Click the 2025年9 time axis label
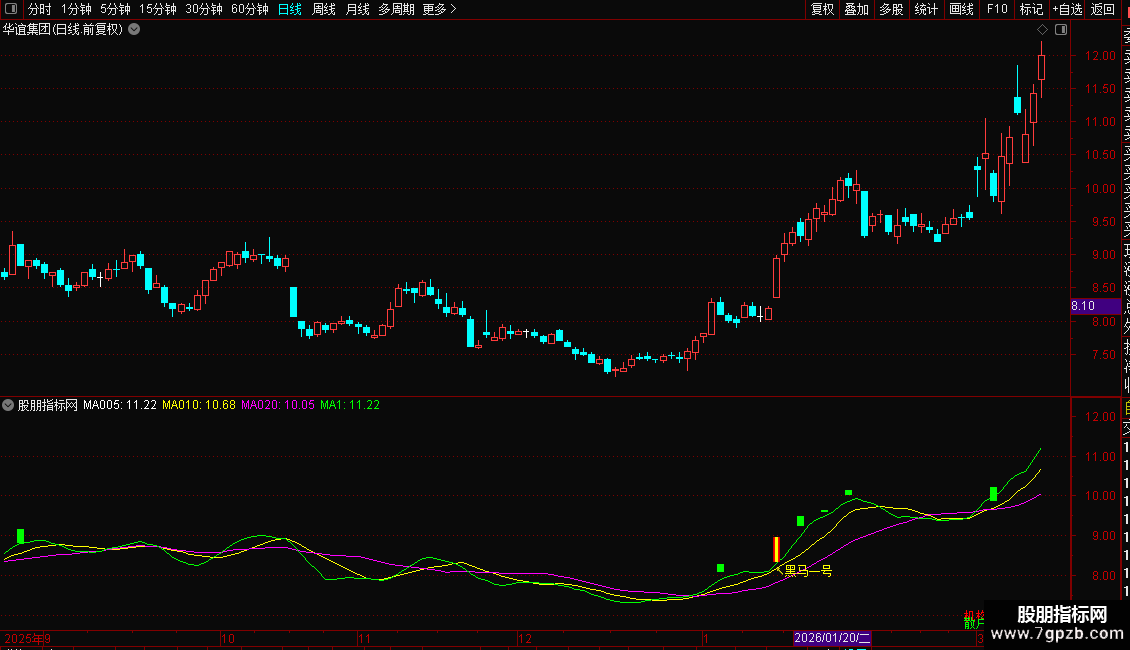Screen dimensions: 1130x650 tap(27, 638)
